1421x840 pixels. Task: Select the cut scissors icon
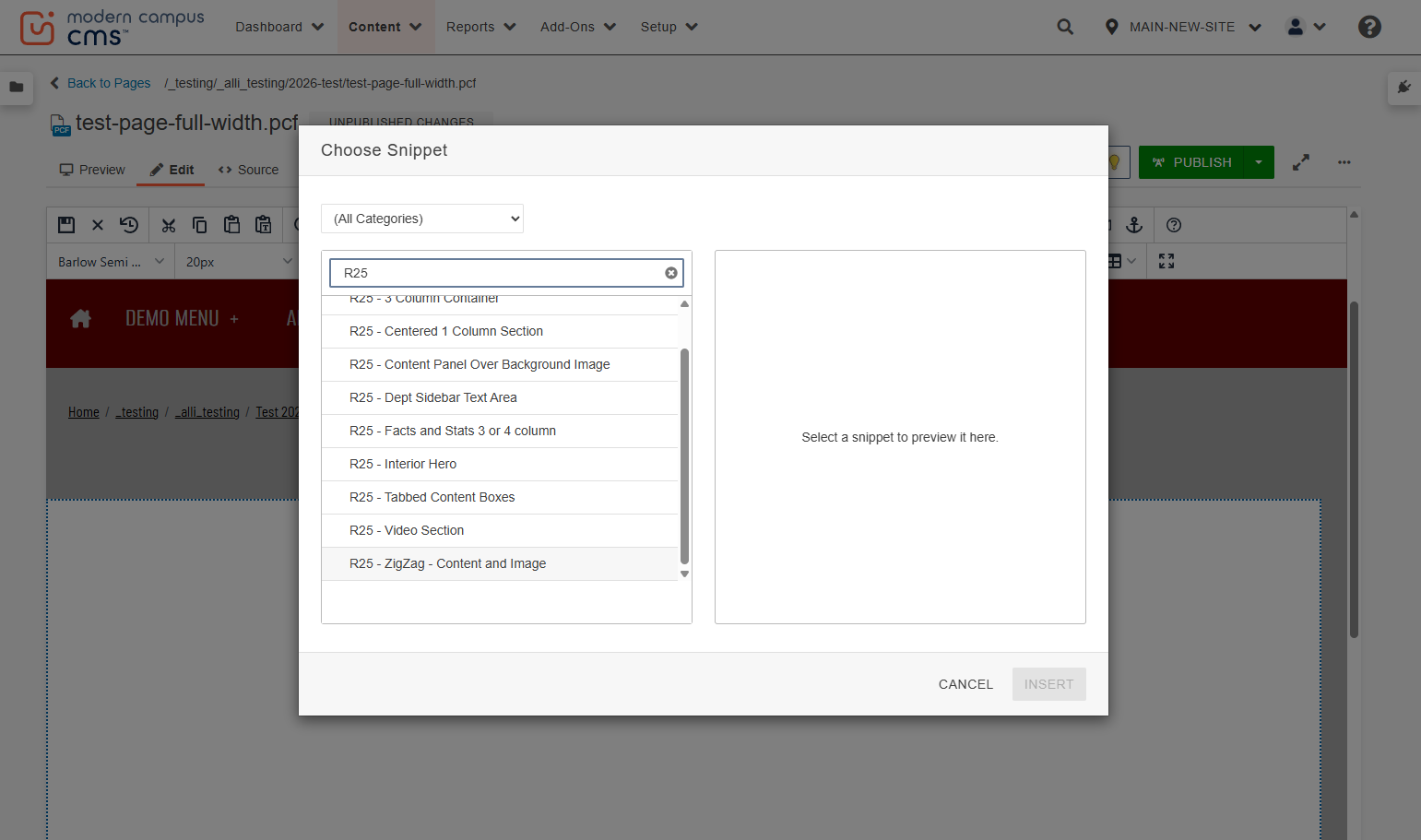point(168,225)
